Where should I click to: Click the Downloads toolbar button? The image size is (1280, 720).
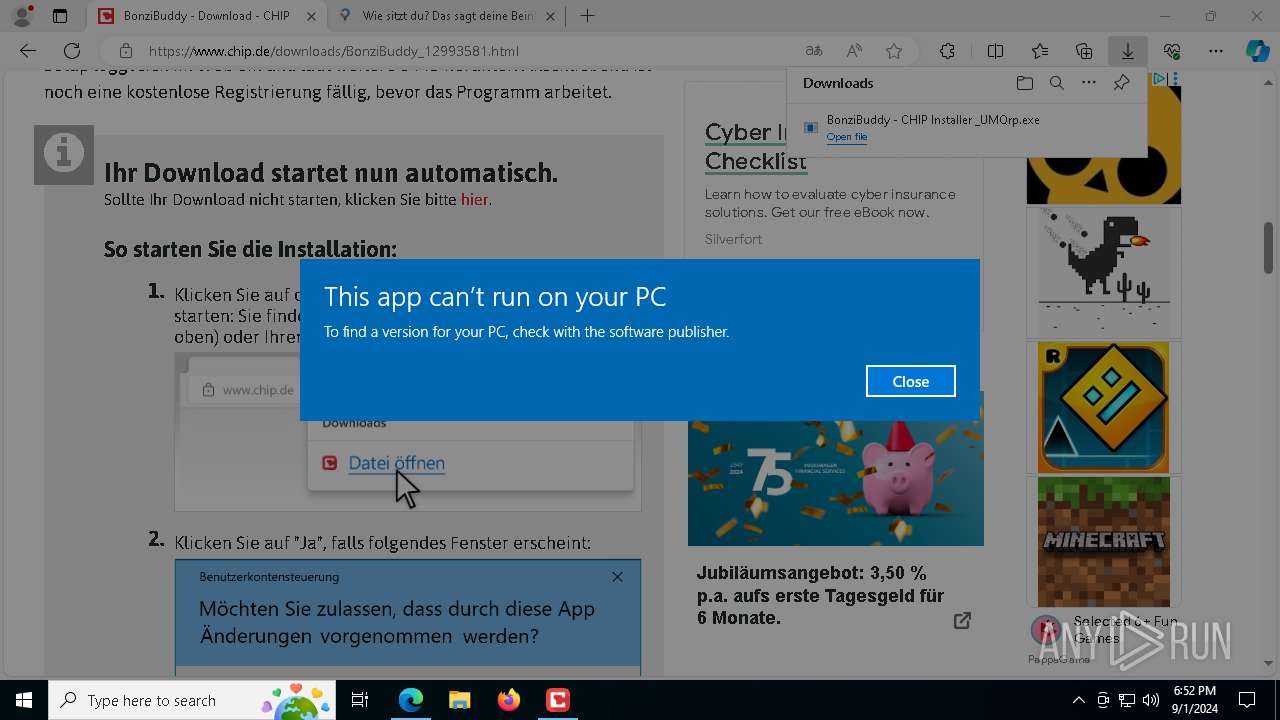click(x=1127, y=51)
